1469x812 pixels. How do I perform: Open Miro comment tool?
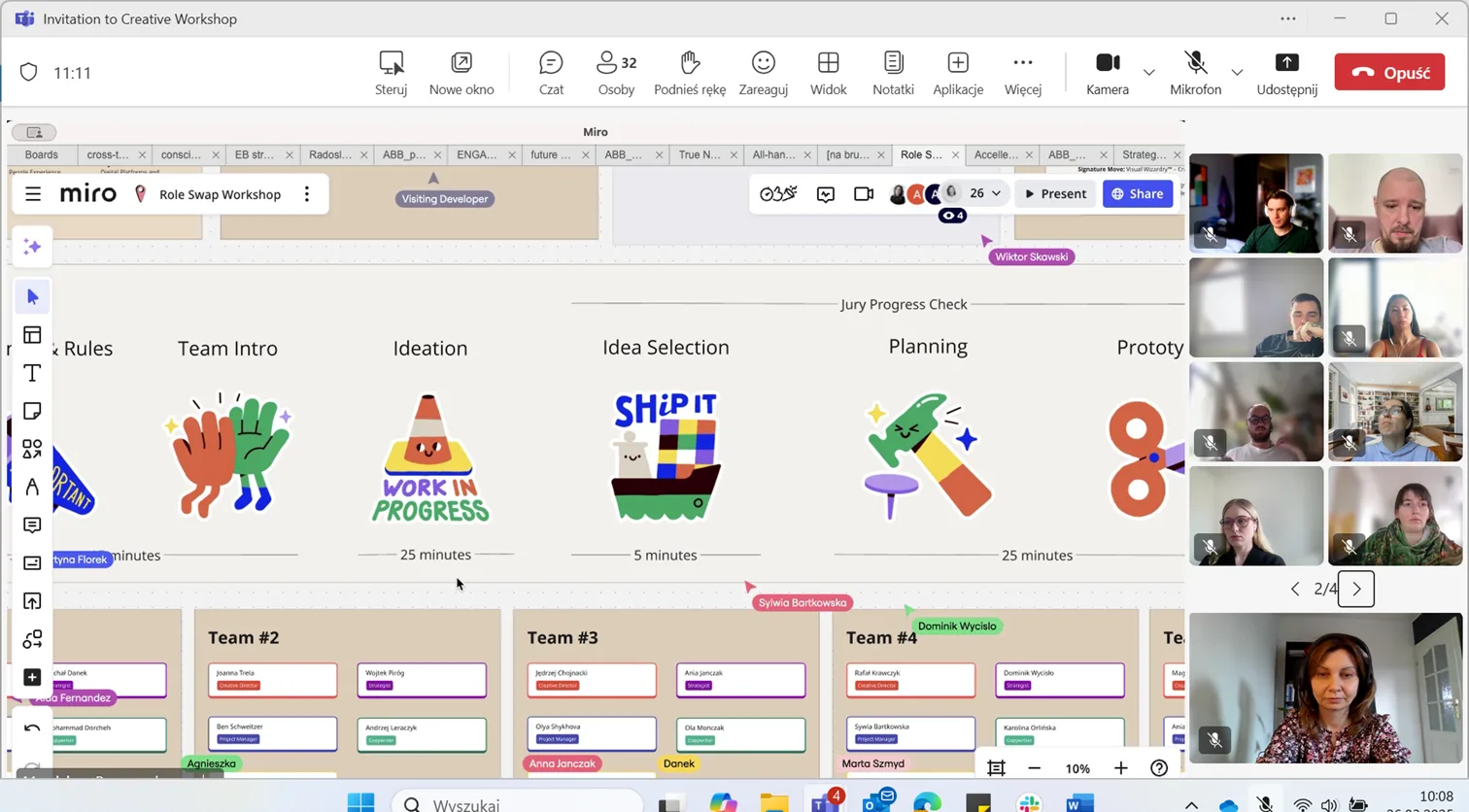[x=32, y=525]
